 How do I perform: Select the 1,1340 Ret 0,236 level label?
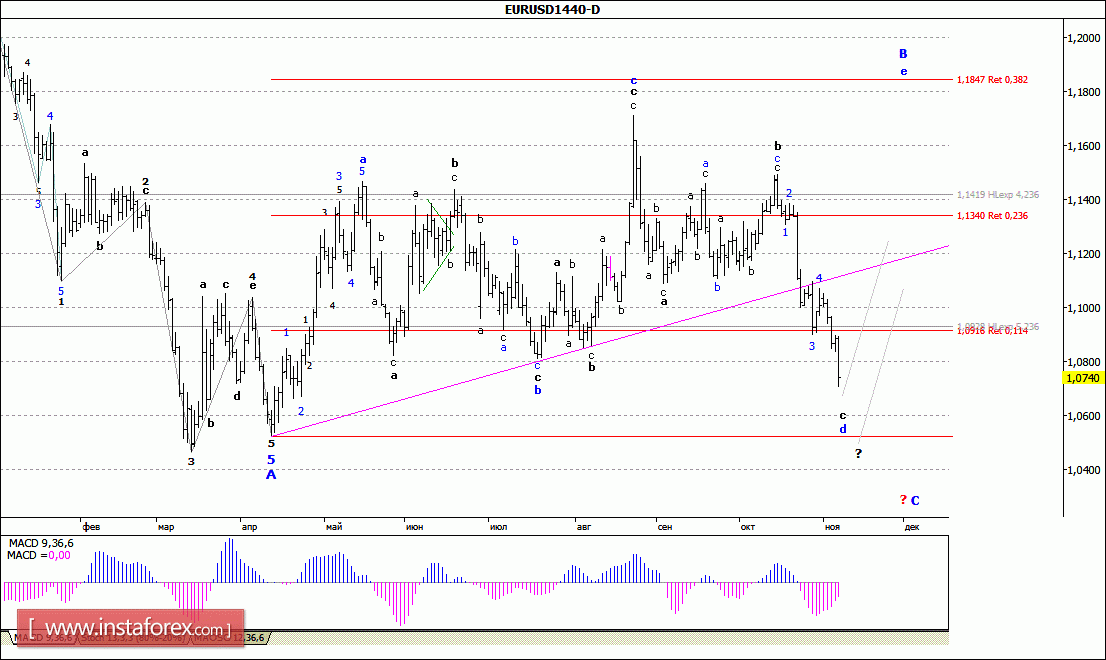point(992,215)
